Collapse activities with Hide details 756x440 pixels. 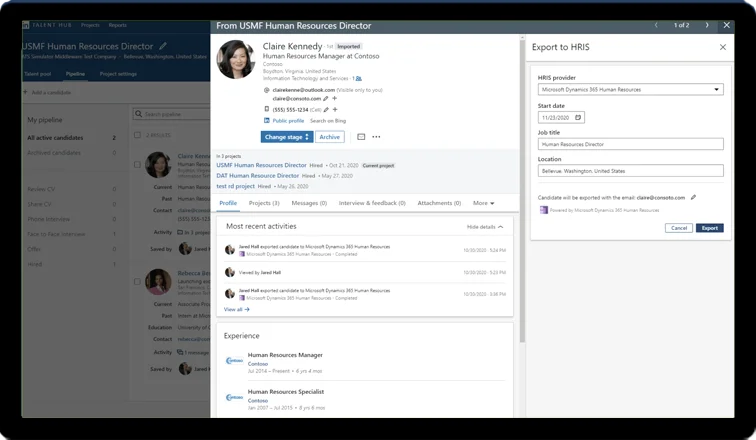[x=485, y=227]
